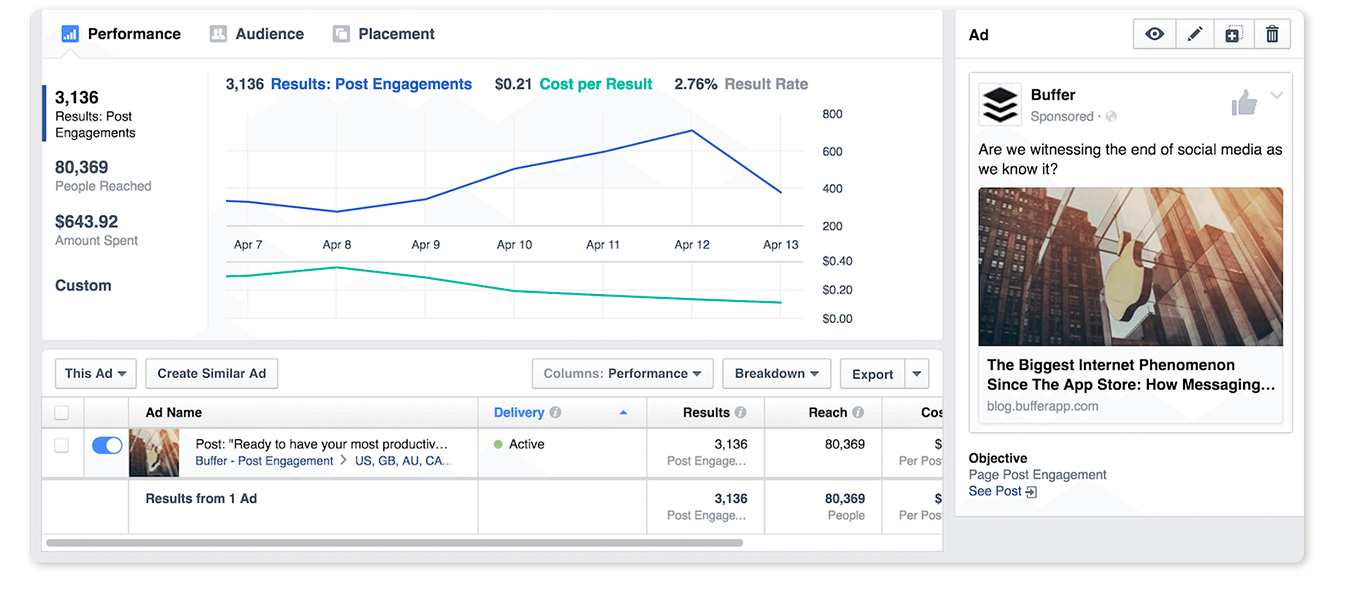1351x601 pixels.
Task: Click the Results from 1 Ad summary text
Action: point(201,498)
